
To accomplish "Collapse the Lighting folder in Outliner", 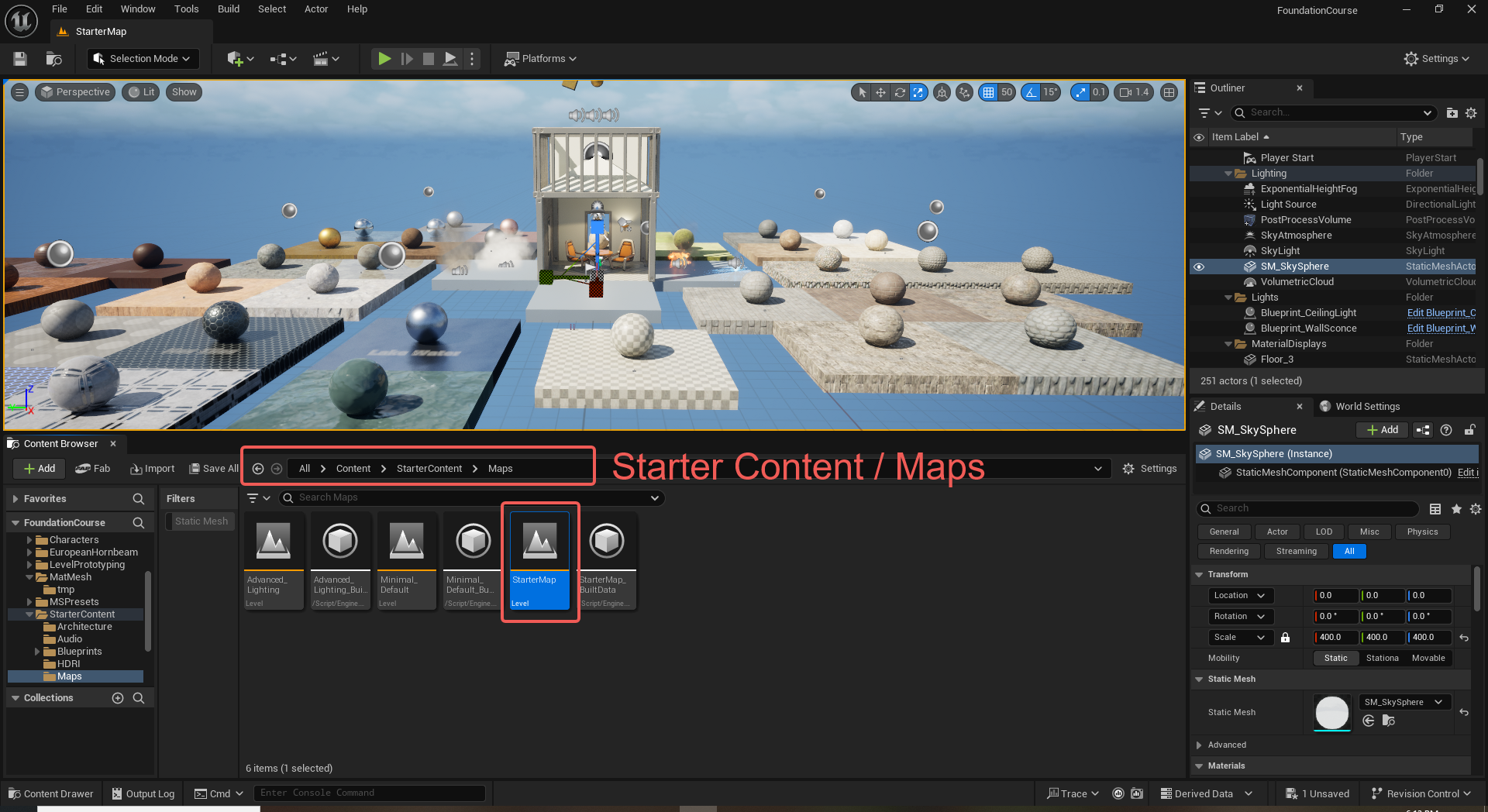I will click(x=1228, y=174).
